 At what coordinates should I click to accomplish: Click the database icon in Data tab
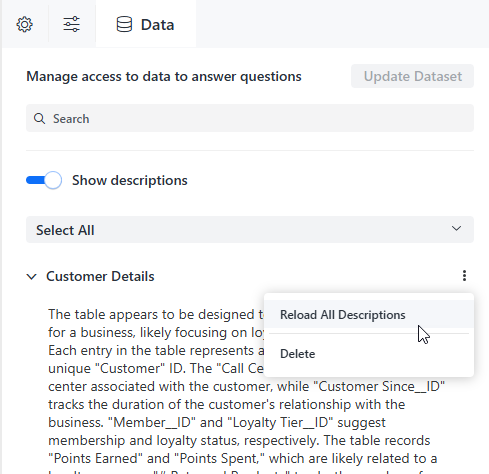tap(124, 25)
